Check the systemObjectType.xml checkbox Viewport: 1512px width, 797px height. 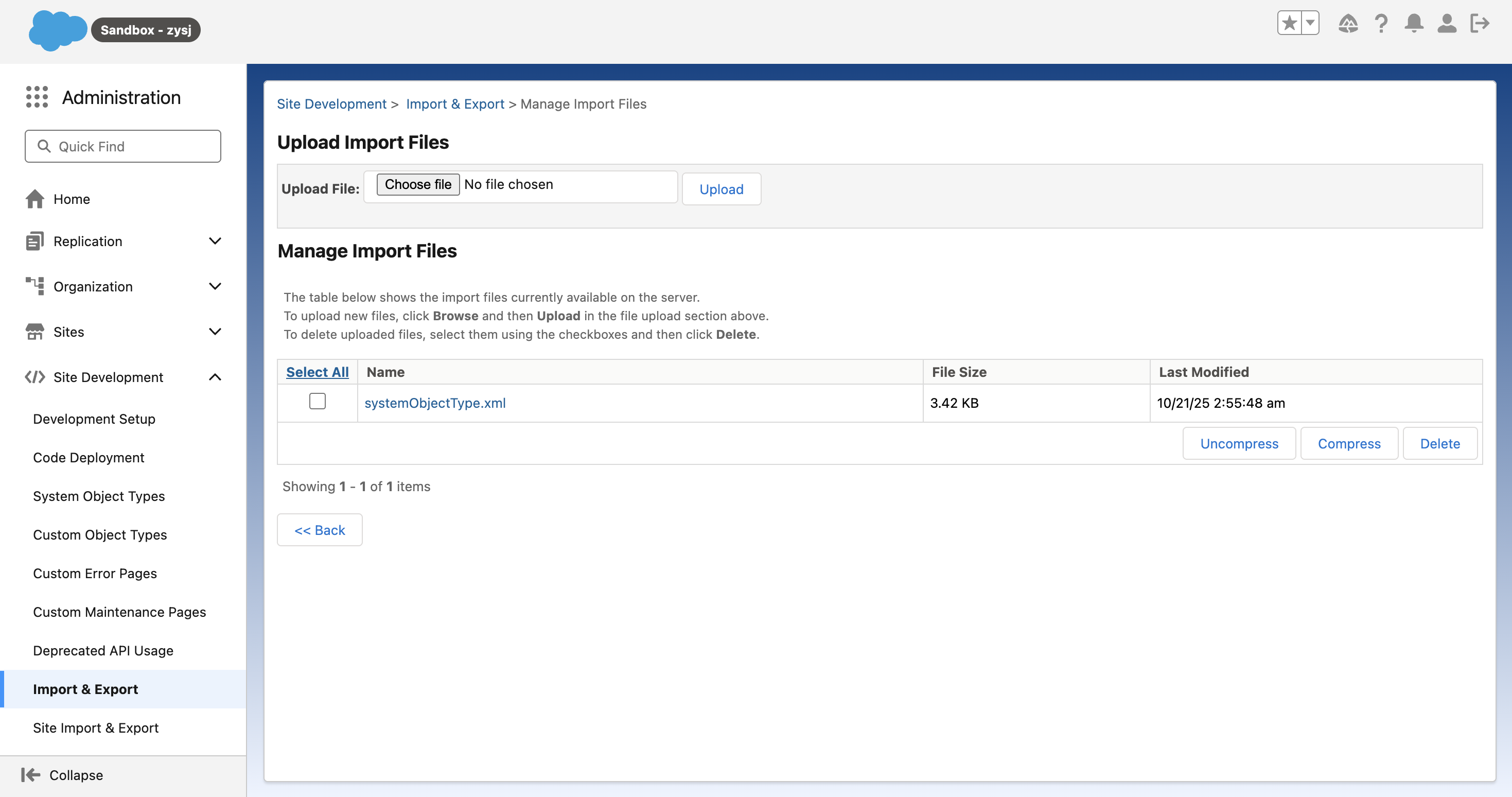click(x=317, y=401)
